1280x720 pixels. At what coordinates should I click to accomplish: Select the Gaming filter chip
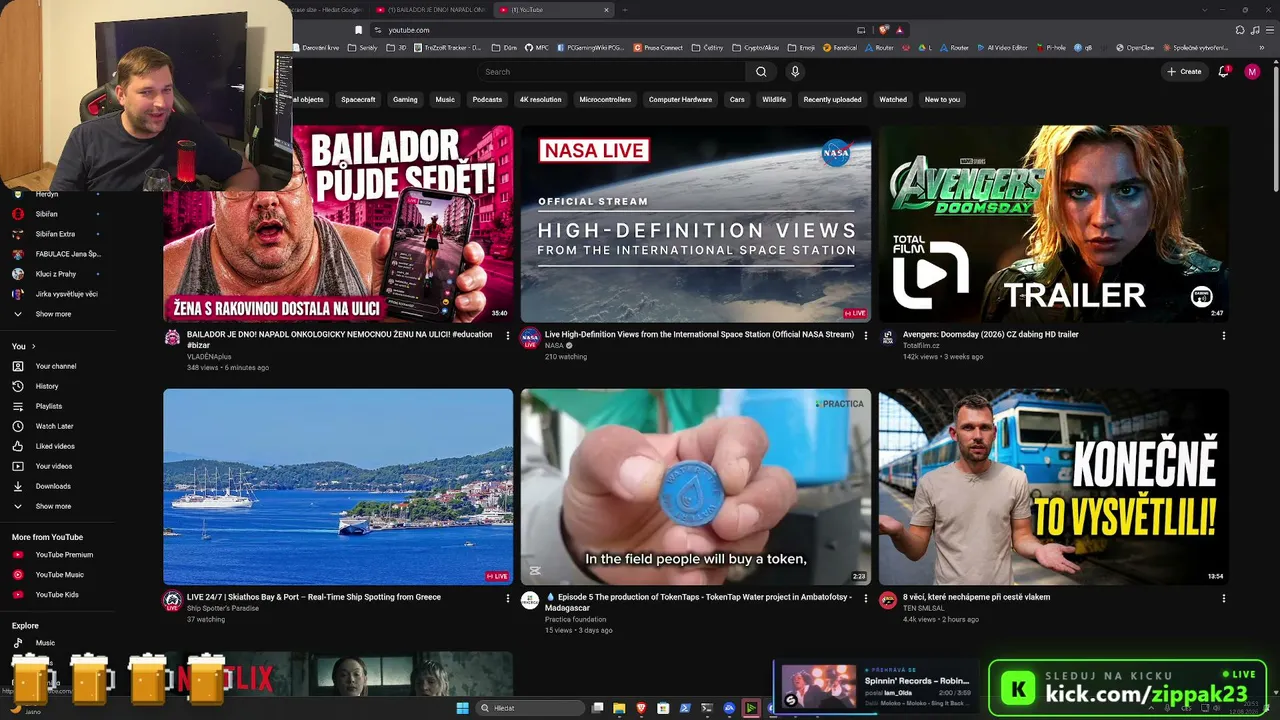click(405, 100)
